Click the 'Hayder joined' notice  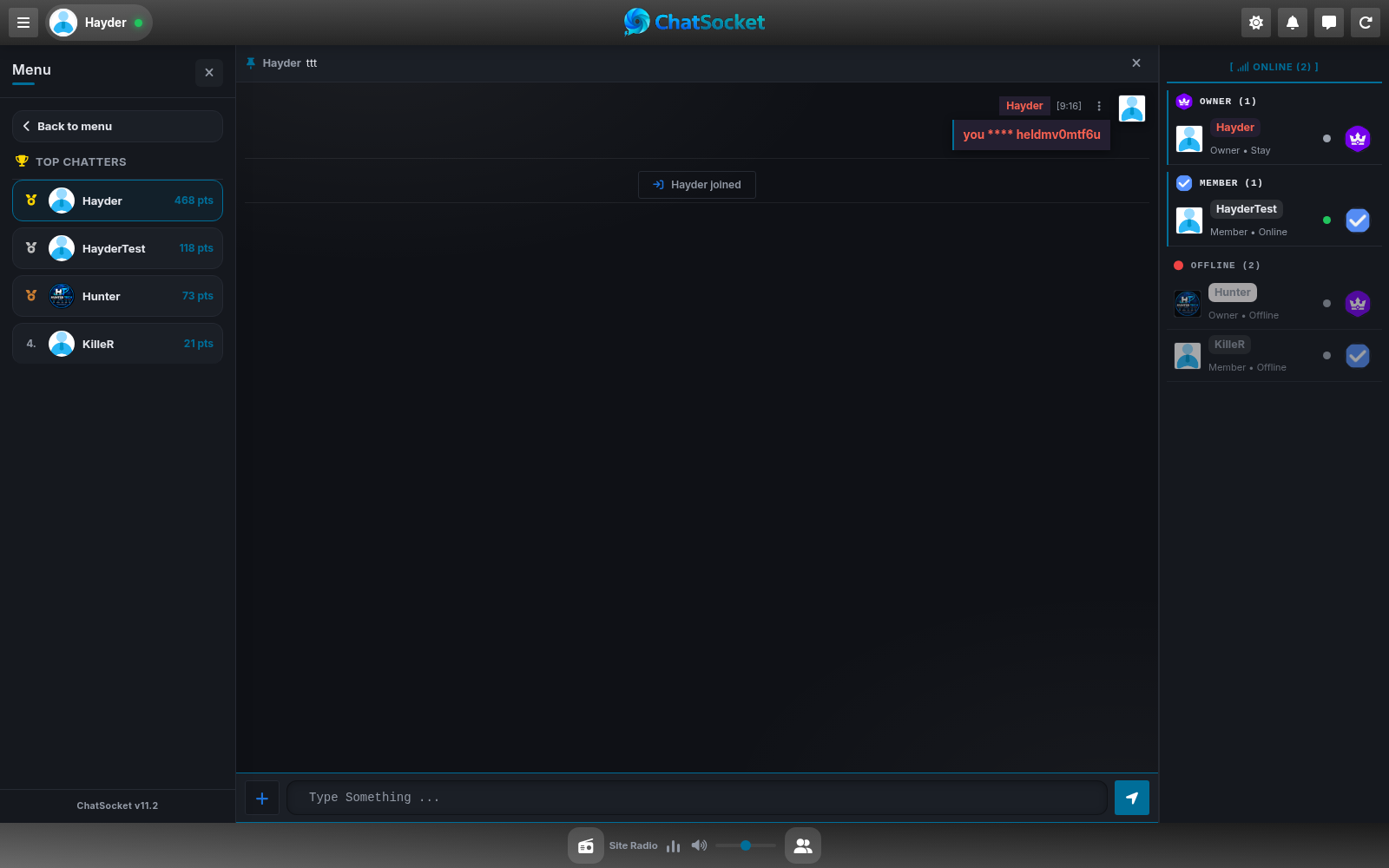tap(697, 185)
